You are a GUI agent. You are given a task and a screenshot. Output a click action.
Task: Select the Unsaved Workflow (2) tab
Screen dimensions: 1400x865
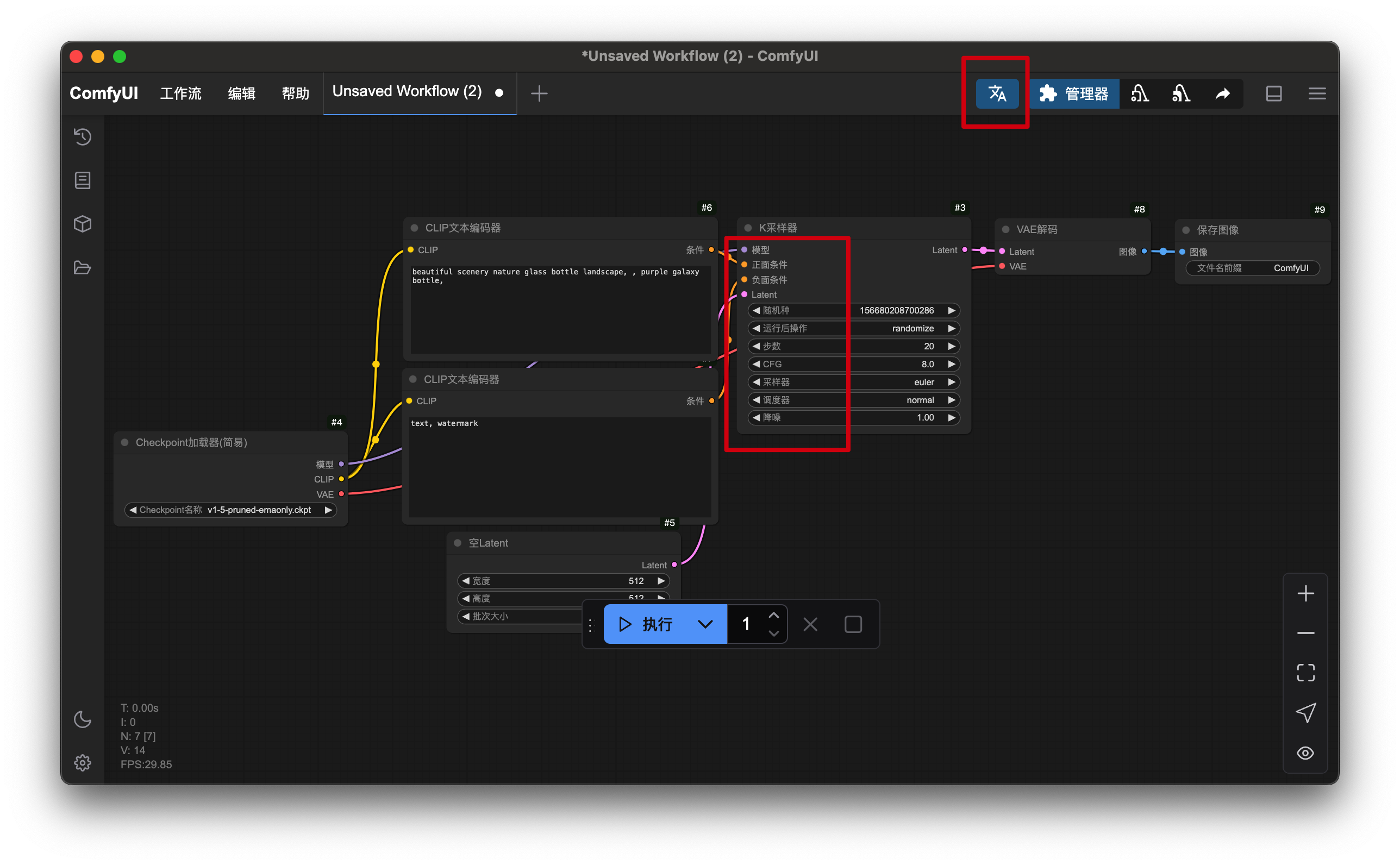click(407, 91)
